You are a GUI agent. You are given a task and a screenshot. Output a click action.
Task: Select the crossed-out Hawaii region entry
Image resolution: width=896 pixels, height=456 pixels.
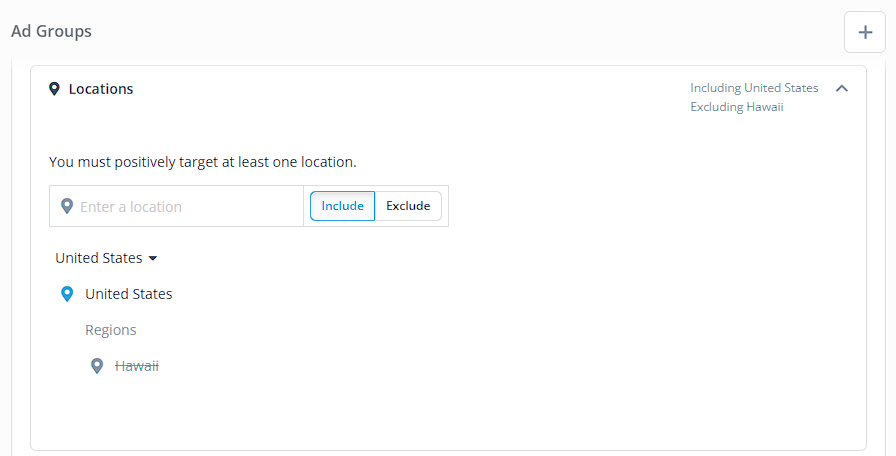[x=137, y=366]
